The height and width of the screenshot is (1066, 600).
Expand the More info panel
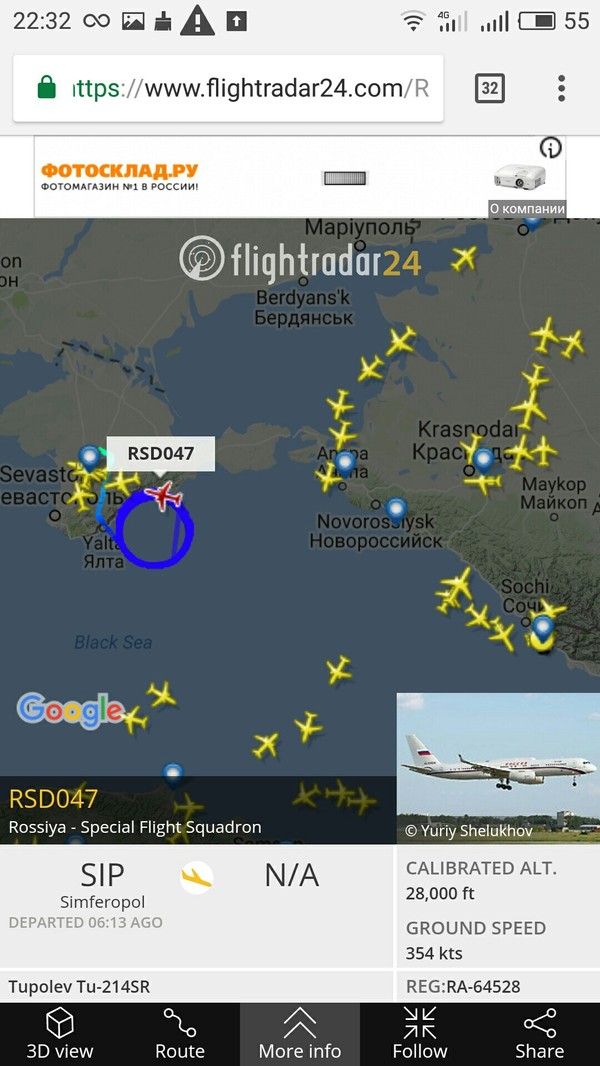pos(300,1034)
